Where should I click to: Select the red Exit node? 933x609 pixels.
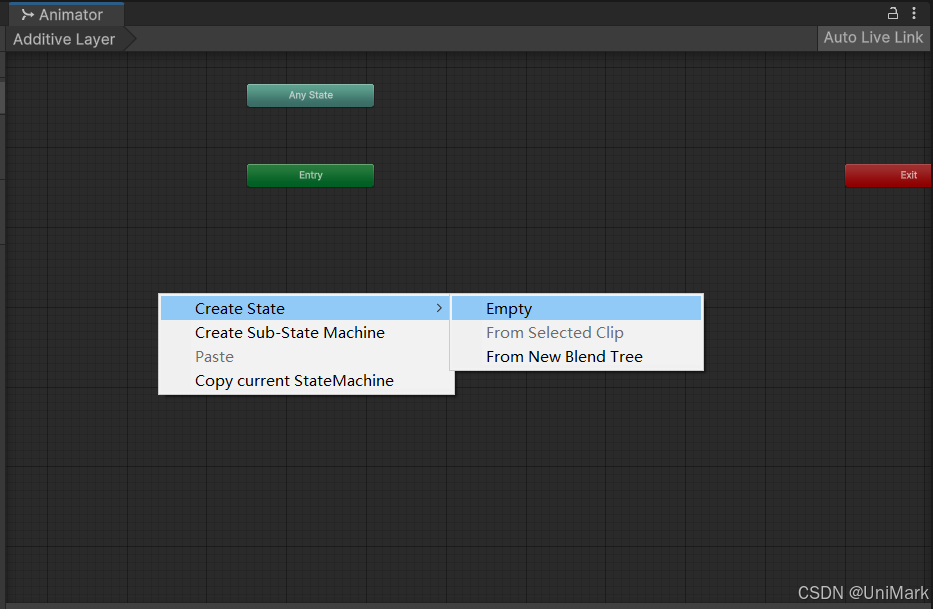[x=888, y=175]
